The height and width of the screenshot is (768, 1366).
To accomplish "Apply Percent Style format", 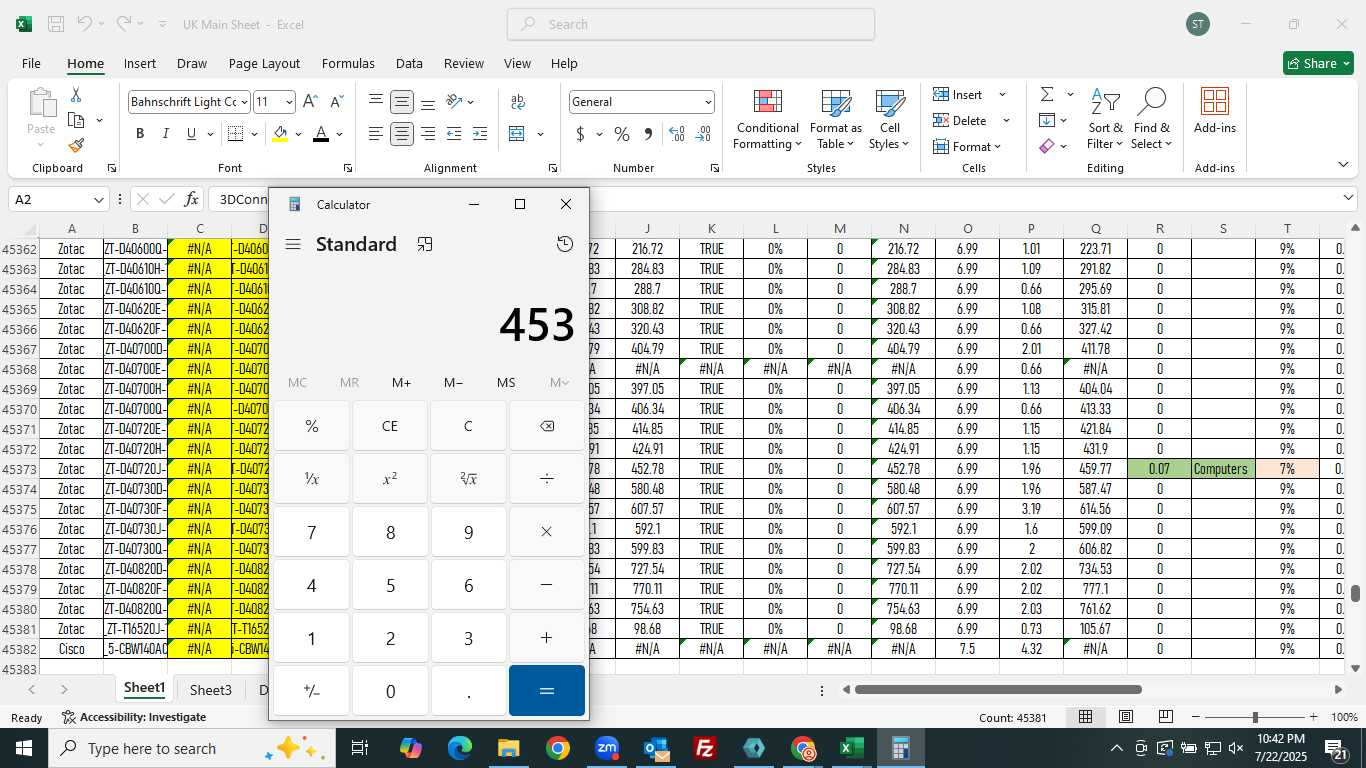I will pyautogui.click(x=622, y=134).
